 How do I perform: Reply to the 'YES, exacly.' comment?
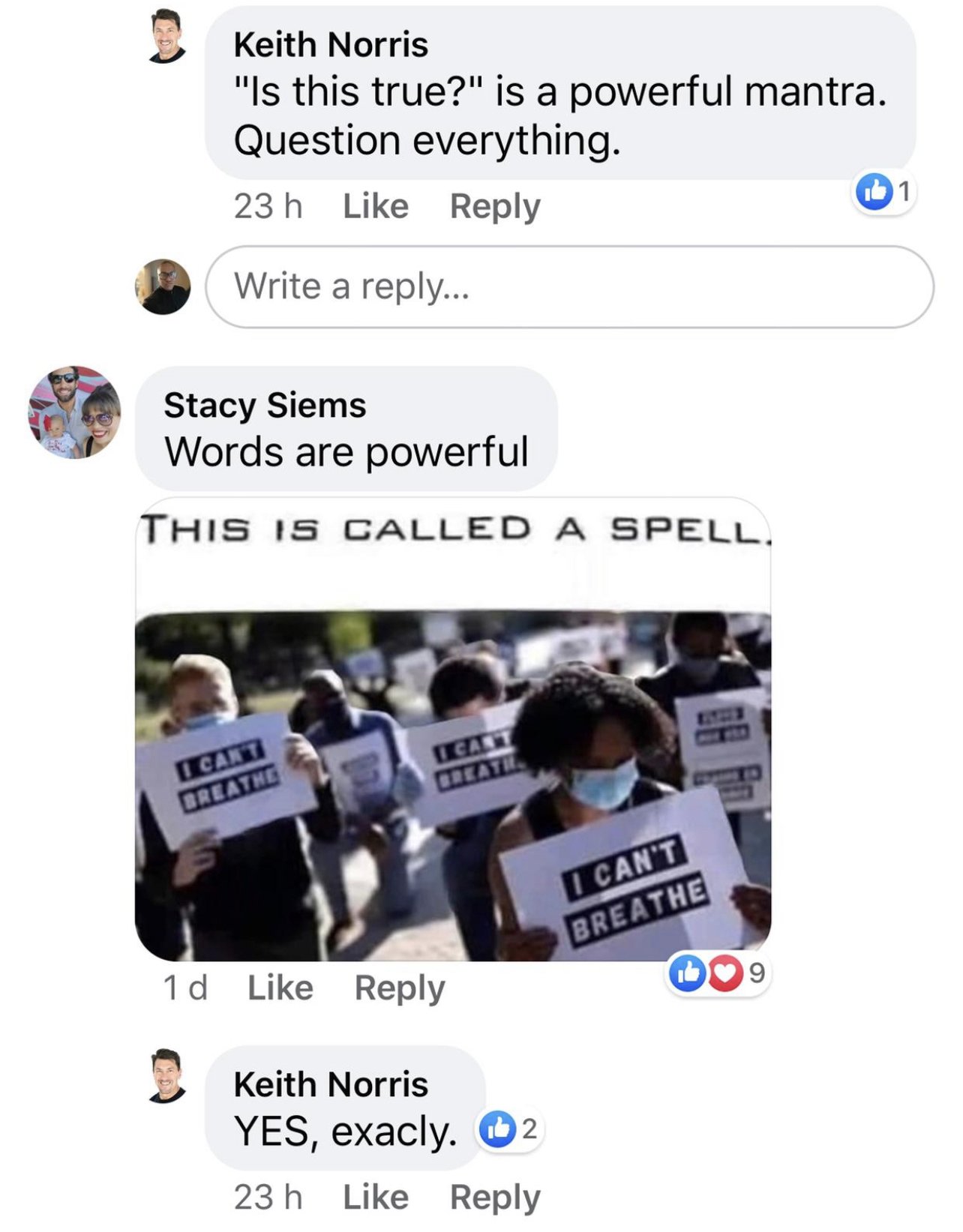495,1197
